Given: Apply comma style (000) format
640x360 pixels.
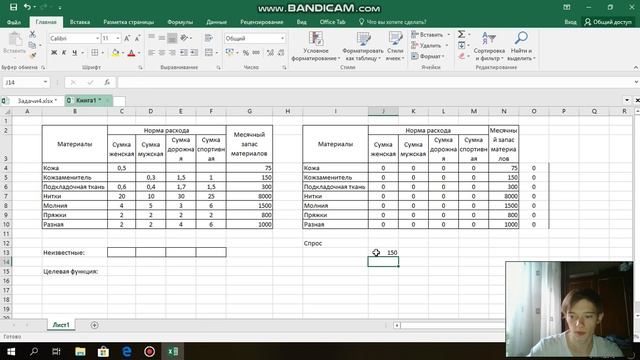Looking at the screenshot, I should click(x=256, y=53).
